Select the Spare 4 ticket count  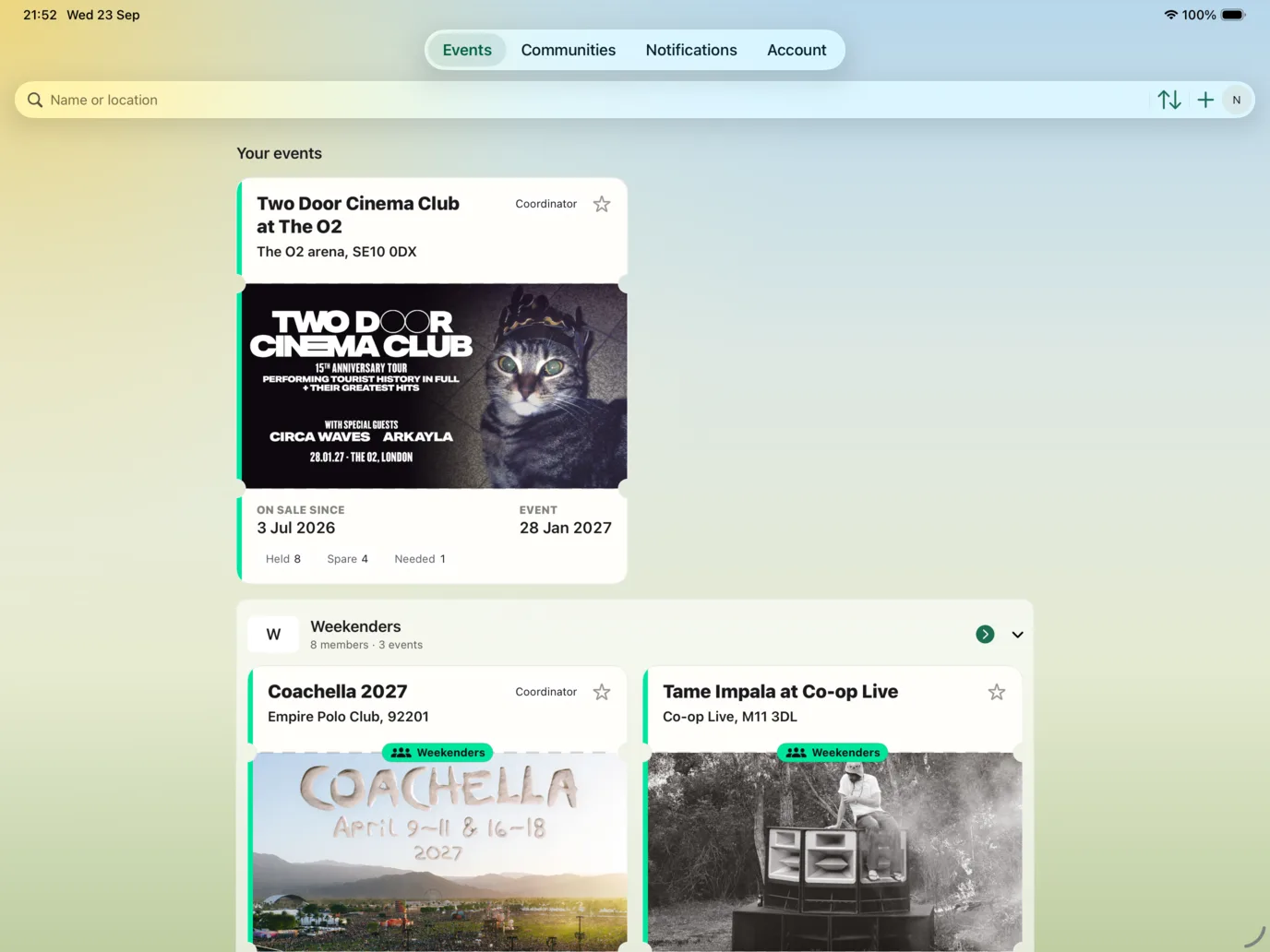[348, 559]
